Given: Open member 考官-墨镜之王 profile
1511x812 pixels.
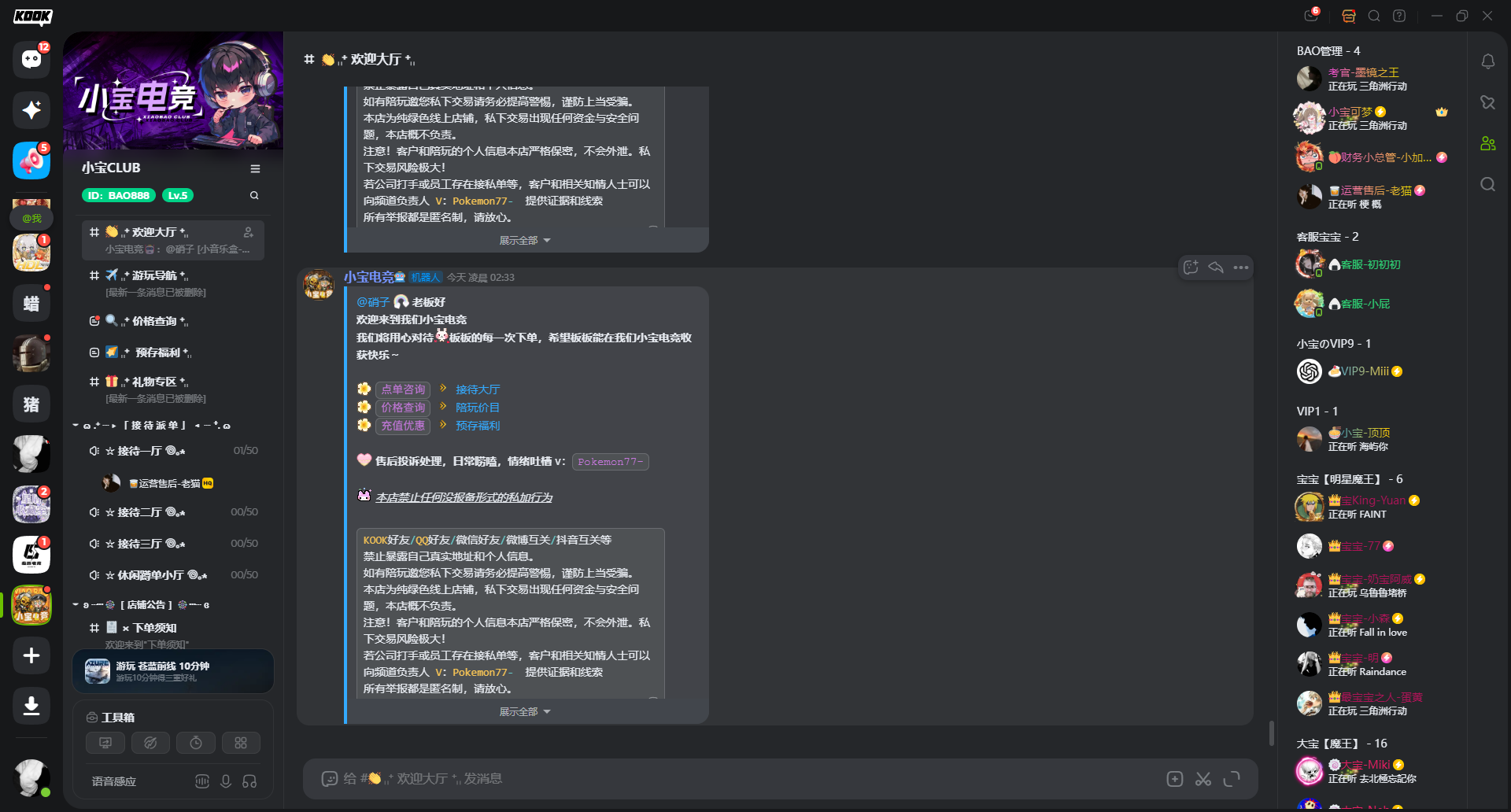Looking at the screenshot, I should [1372, 79].
